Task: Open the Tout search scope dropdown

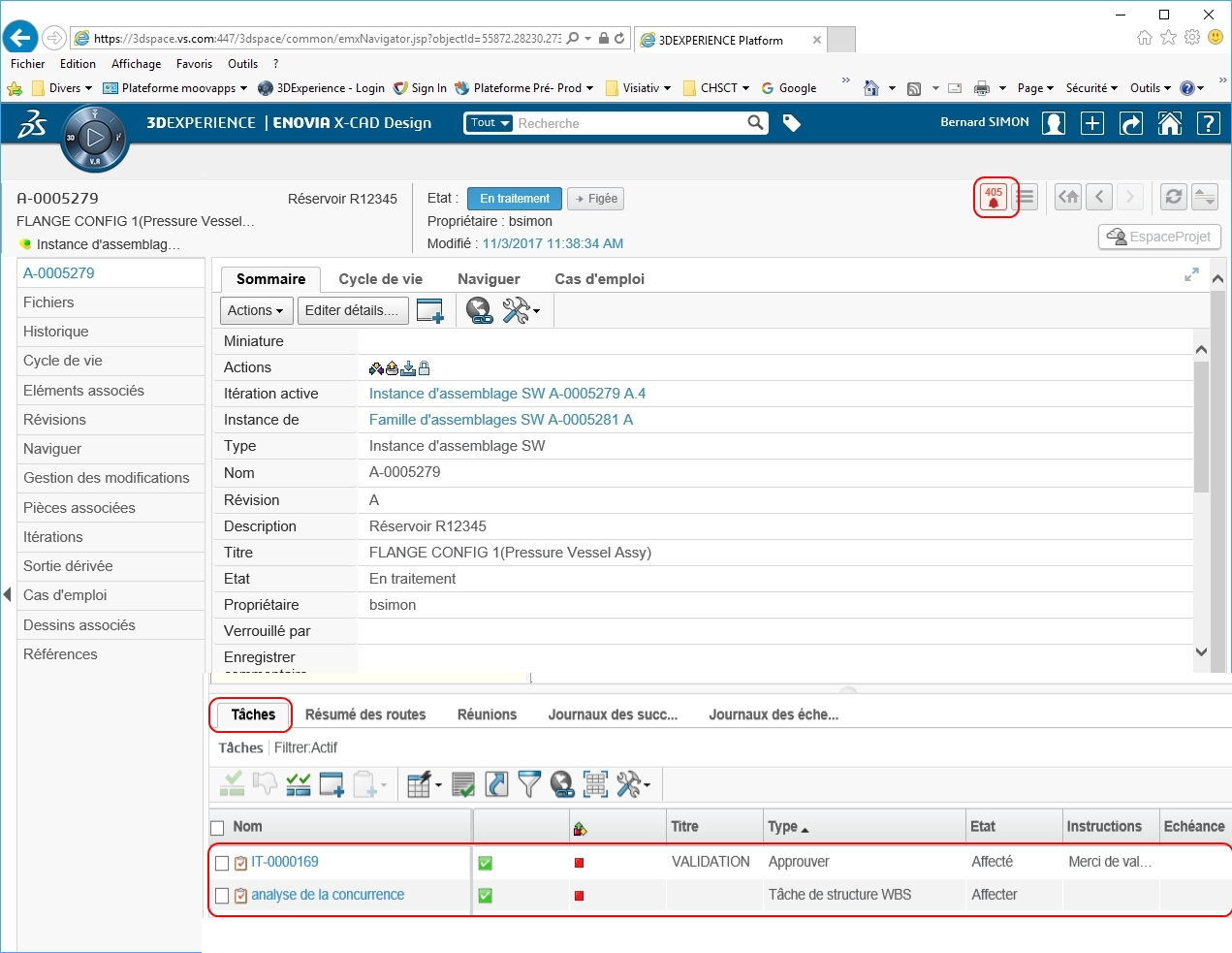Action: pos(489,123)
